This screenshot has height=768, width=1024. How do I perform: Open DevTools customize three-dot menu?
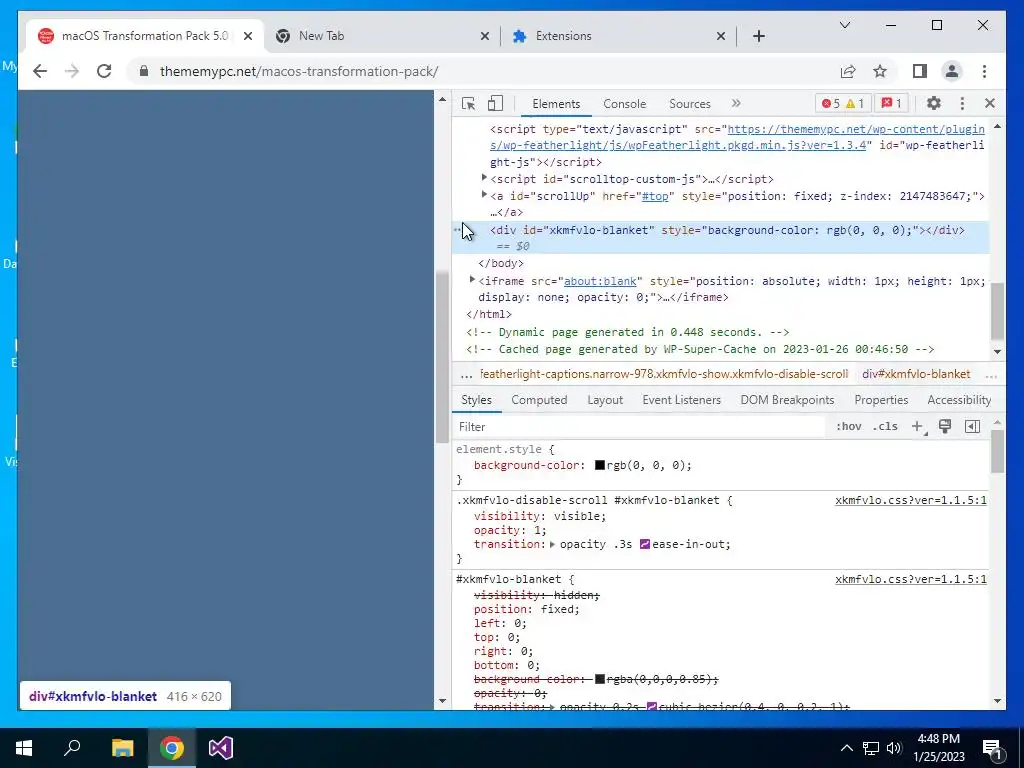[962, 103]
